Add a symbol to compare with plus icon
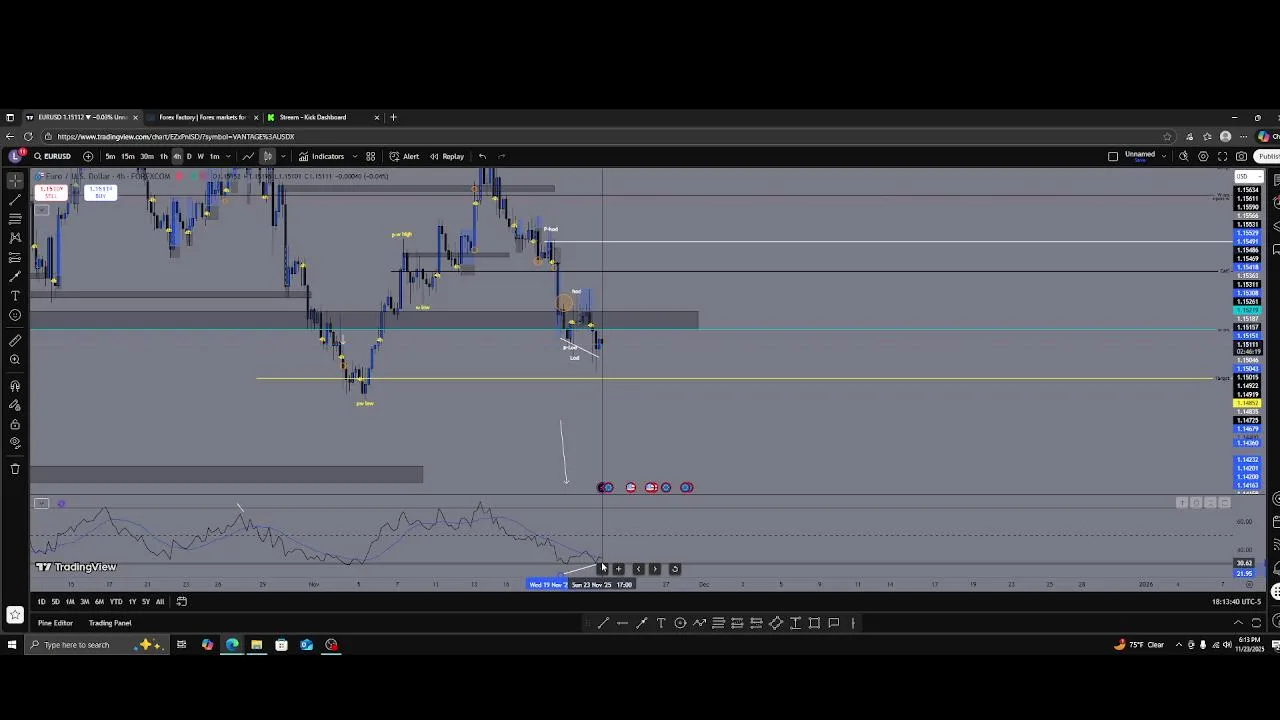 88,156
